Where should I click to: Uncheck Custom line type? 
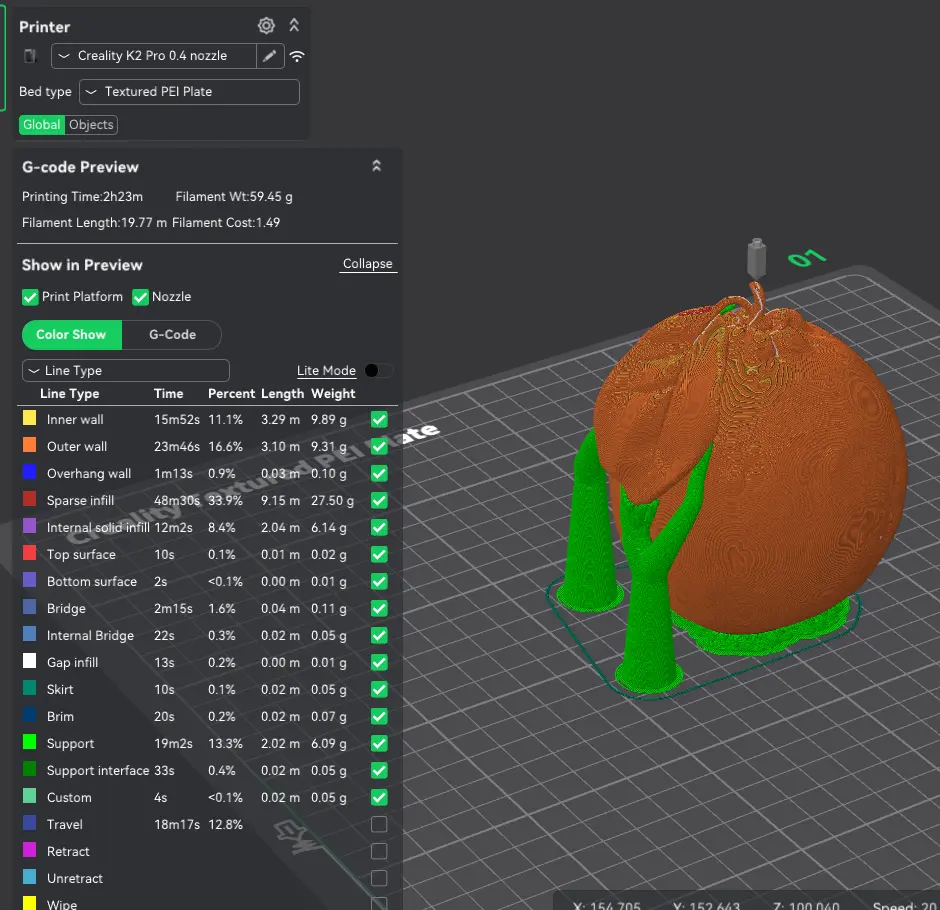tap(379, 797)
